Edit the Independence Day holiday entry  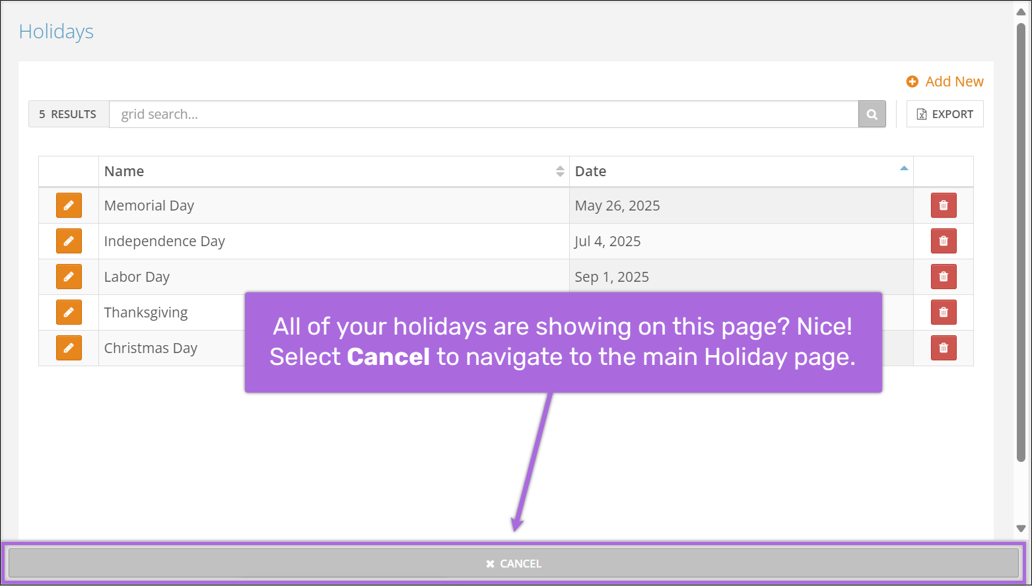coord(68,240)
